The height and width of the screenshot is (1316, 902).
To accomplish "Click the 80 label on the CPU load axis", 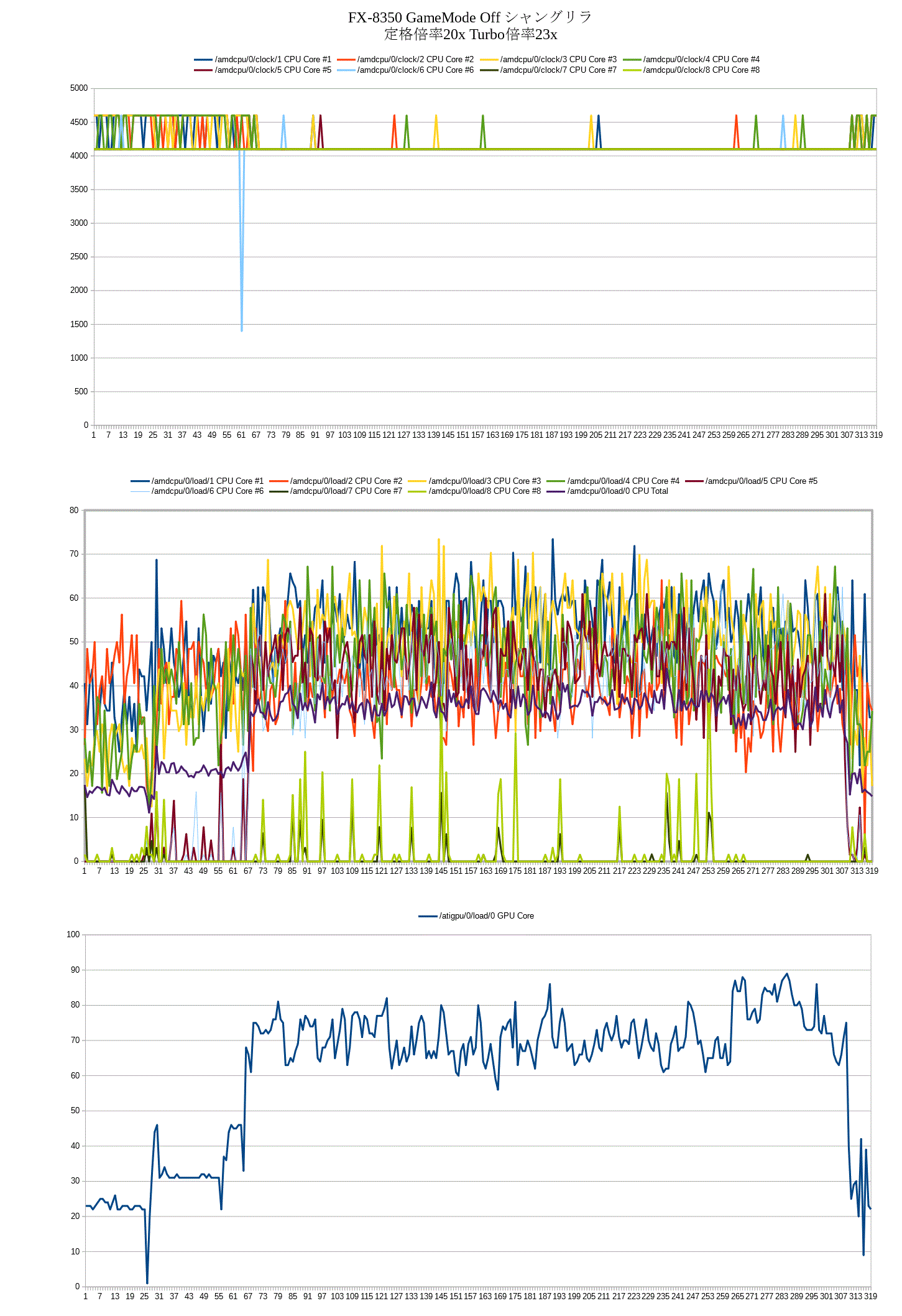I will (74, 511).
